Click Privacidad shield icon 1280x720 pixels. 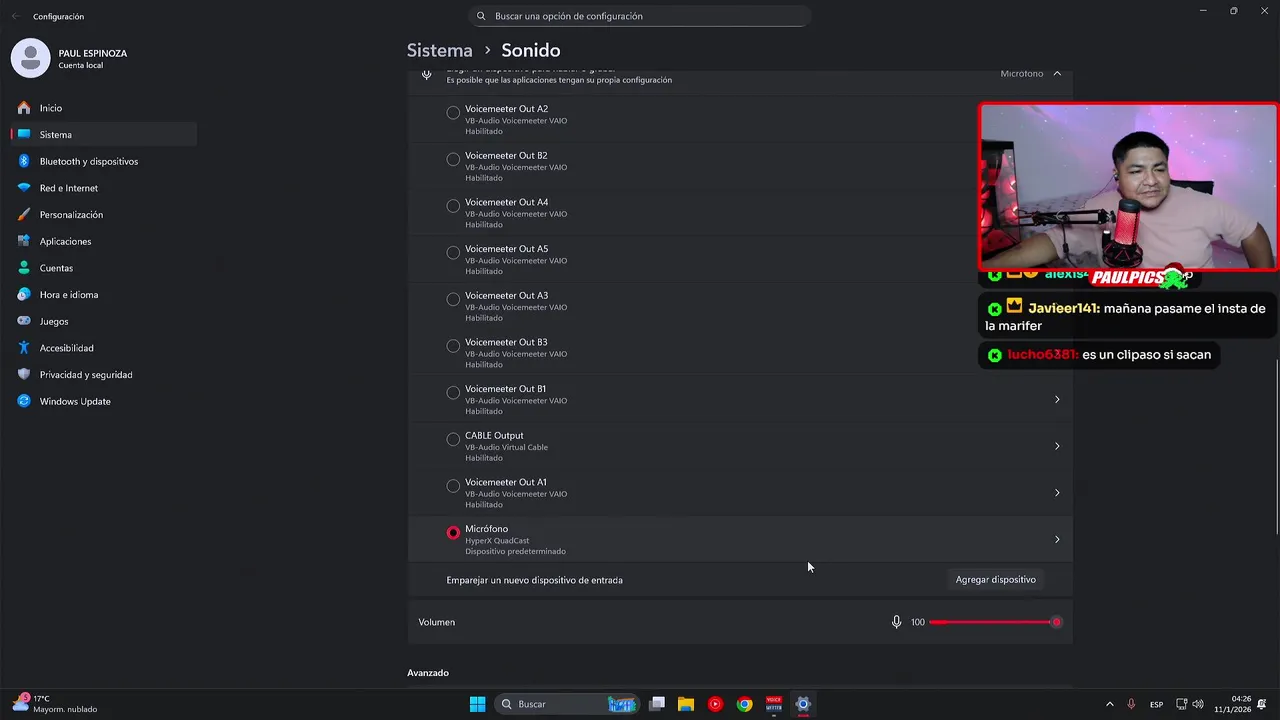coord(24,375)
